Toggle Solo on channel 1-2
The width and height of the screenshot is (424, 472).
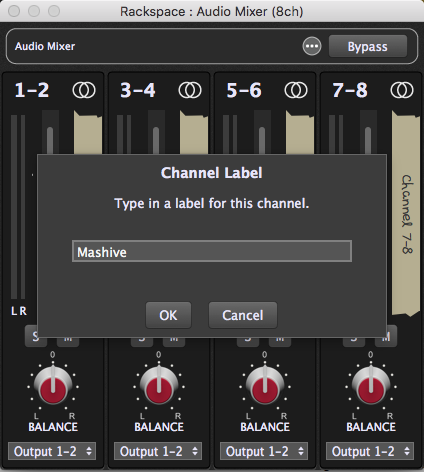36,336
